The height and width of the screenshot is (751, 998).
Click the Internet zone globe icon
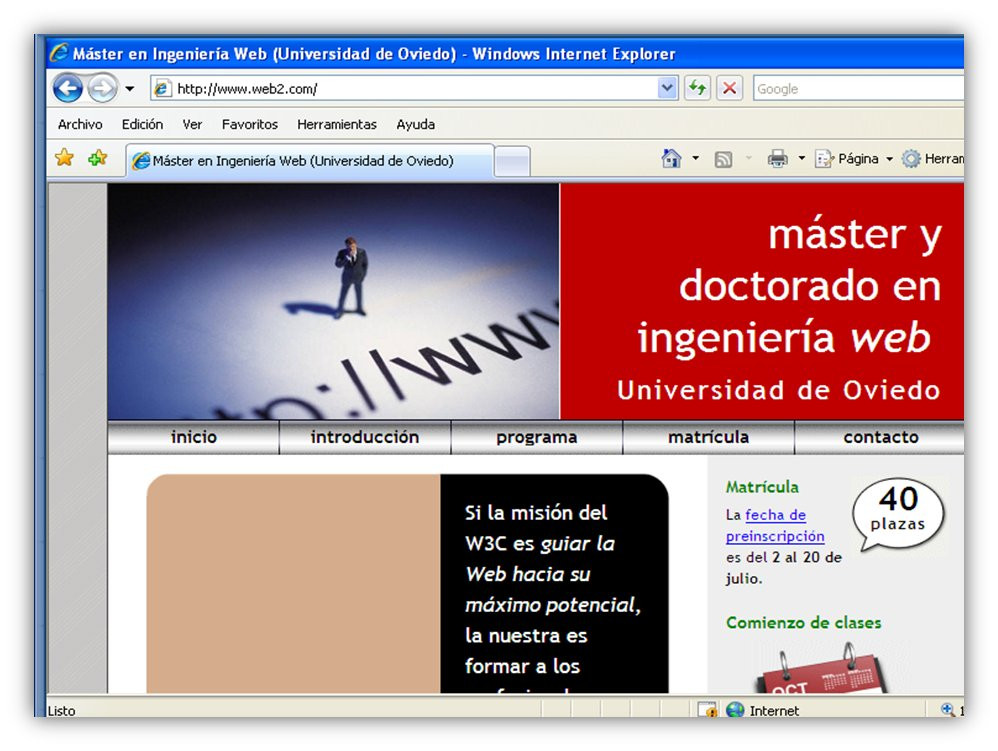tap(735, 710)
